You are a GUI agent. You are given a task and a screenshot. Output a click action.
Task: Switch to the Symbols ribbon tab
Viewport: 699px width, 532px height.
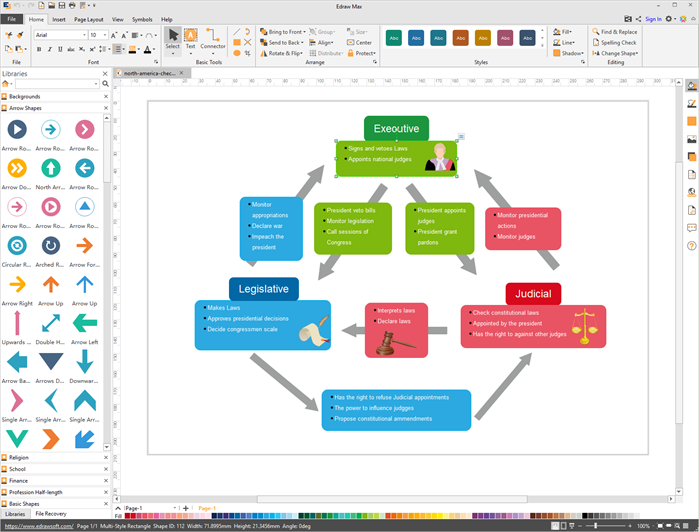pyautogui.click(x=142, y=19)
